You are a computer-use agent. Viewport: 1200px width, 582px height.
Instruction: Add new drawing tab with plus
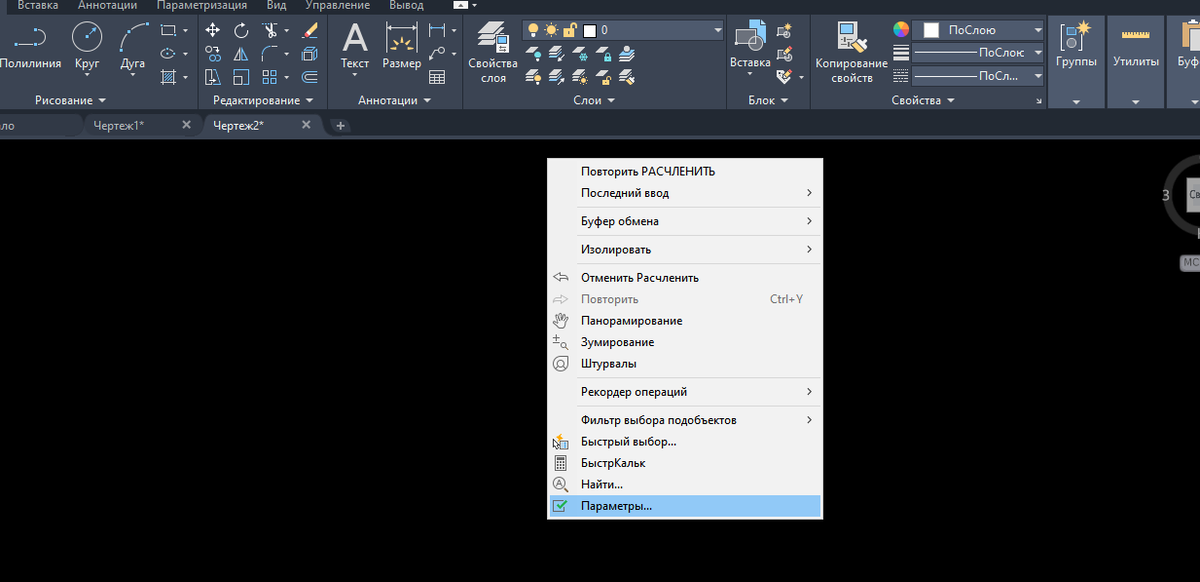[x=340, y=125]
